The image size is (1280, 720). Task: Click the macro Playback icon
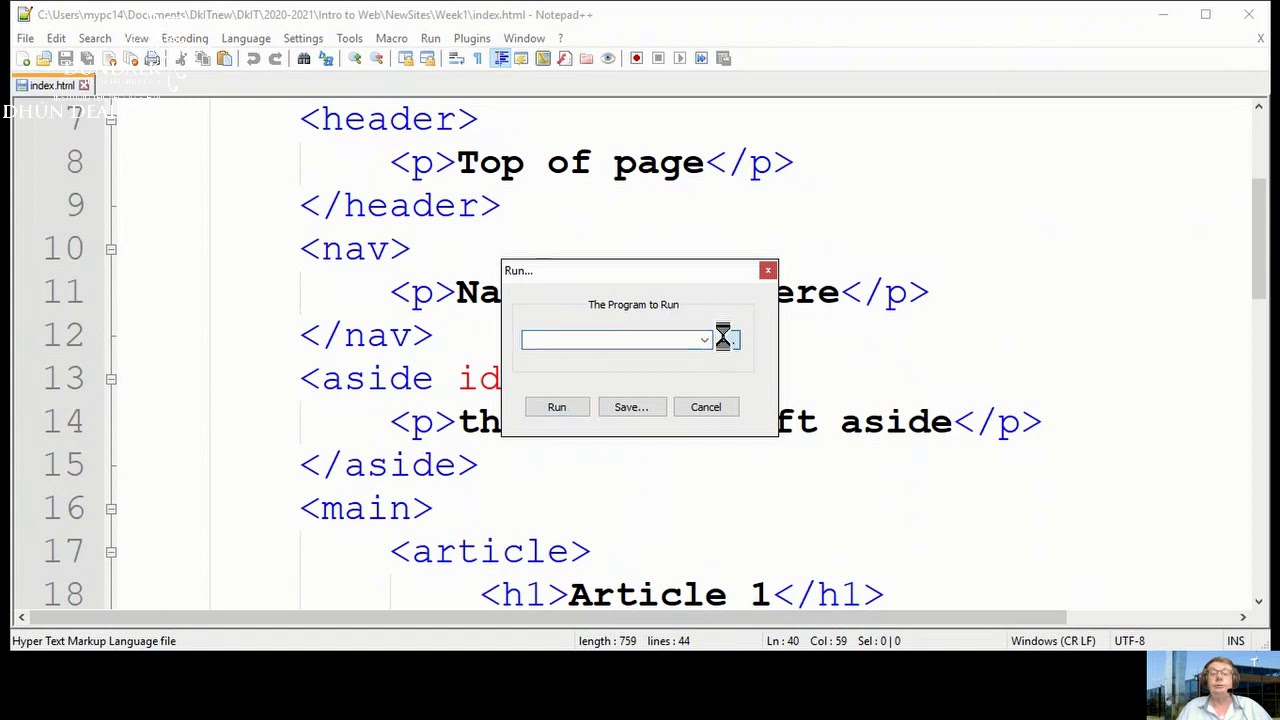click(x=680, y=59)
